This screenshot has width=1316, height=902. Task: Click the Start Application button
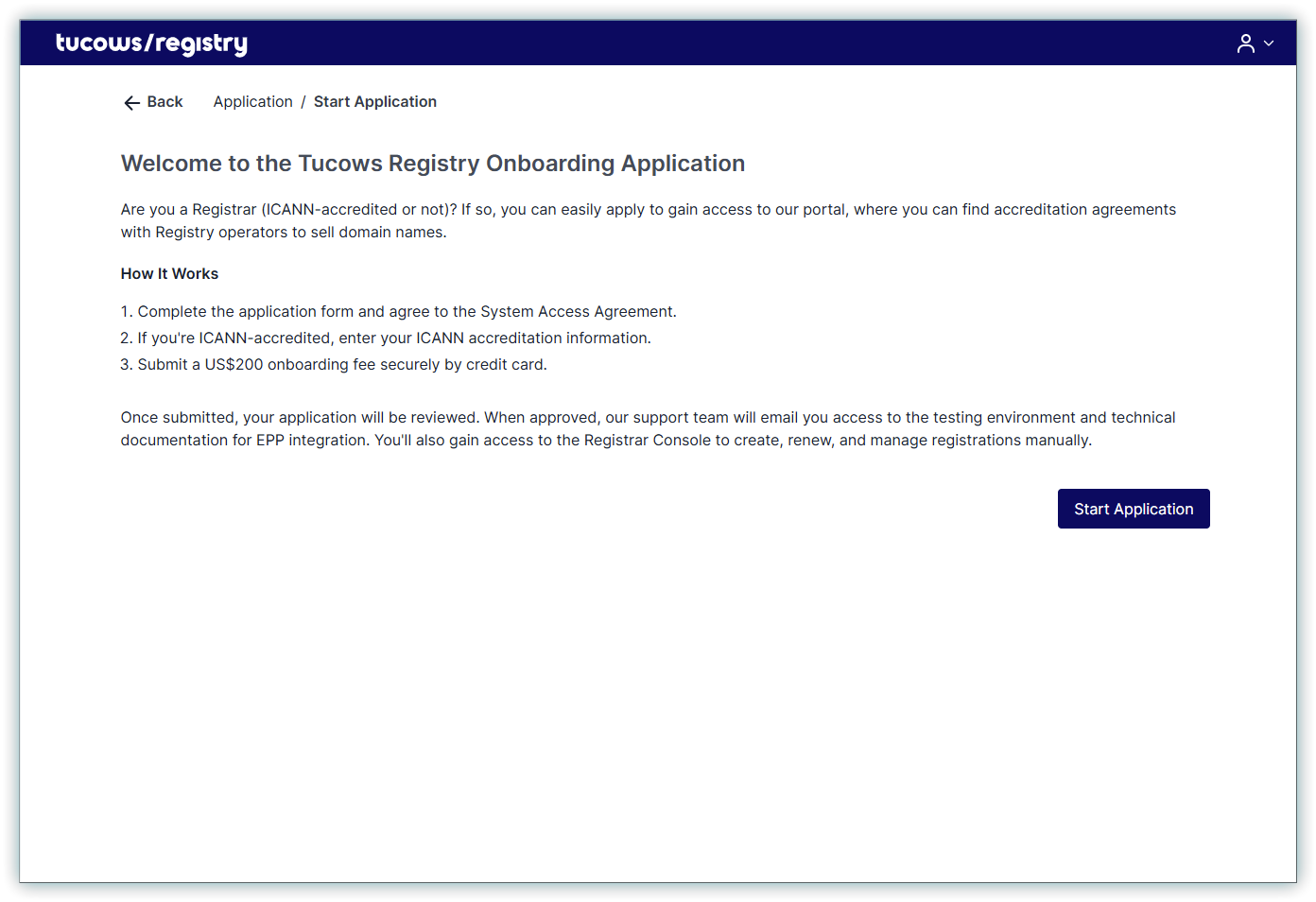click(x=1134, y=509)
